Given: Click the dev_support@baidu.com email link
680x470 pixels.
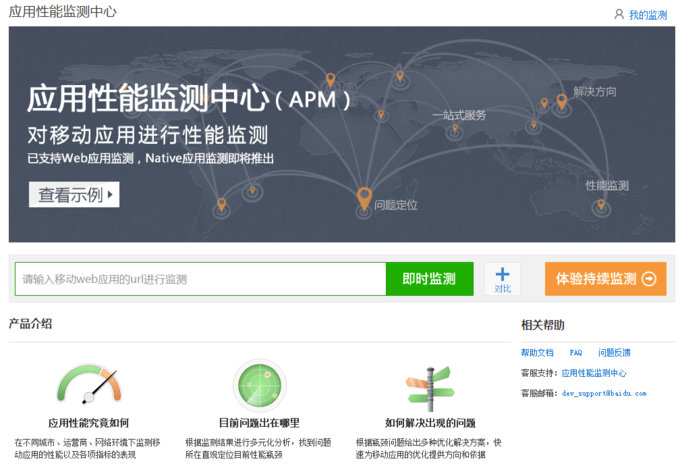Looking at the screenshot, I should click(x=604, y=393).
